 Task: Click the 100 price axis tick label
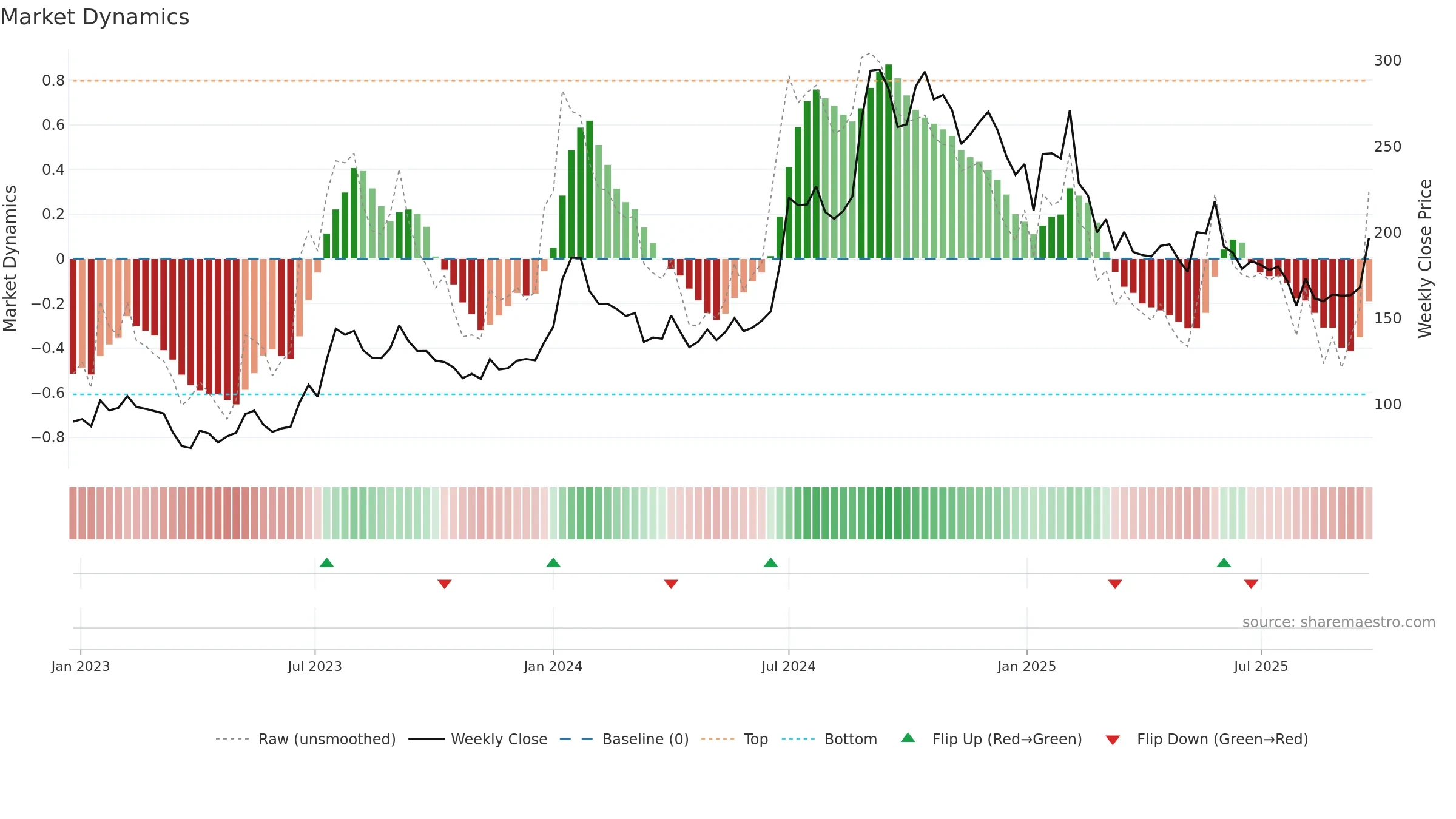[x=1388, y=405]
